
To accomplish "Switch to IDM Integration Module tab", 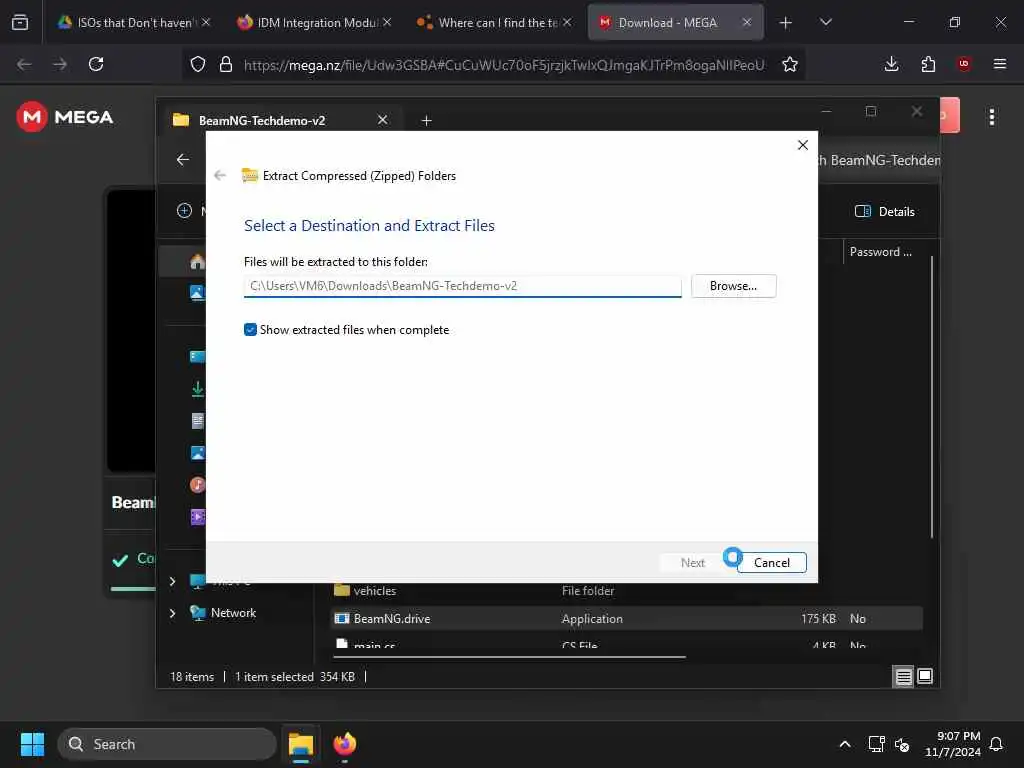I will 313,23.
